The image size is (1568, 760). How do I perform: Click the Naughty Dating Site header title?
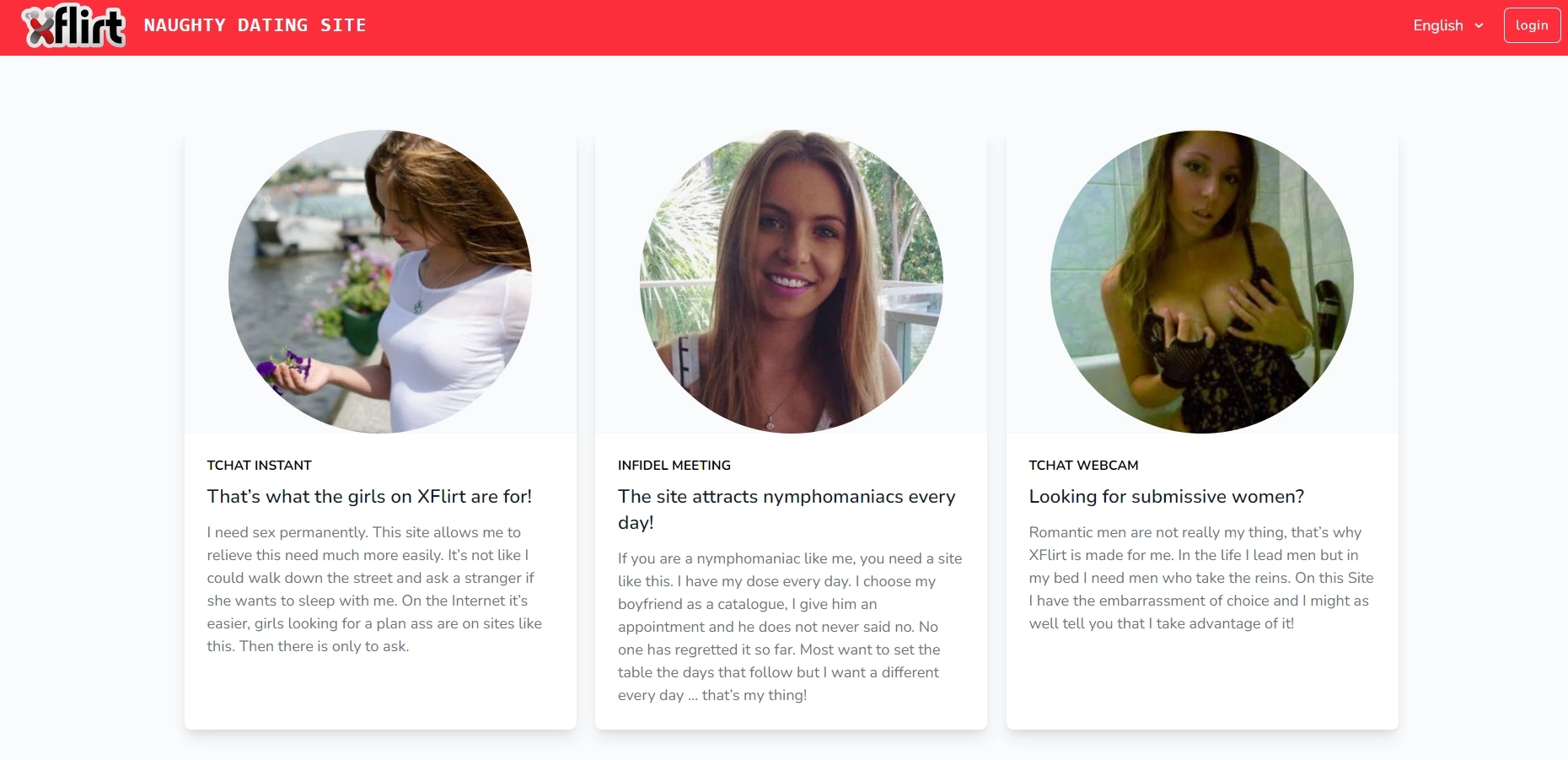coord(255,25)
